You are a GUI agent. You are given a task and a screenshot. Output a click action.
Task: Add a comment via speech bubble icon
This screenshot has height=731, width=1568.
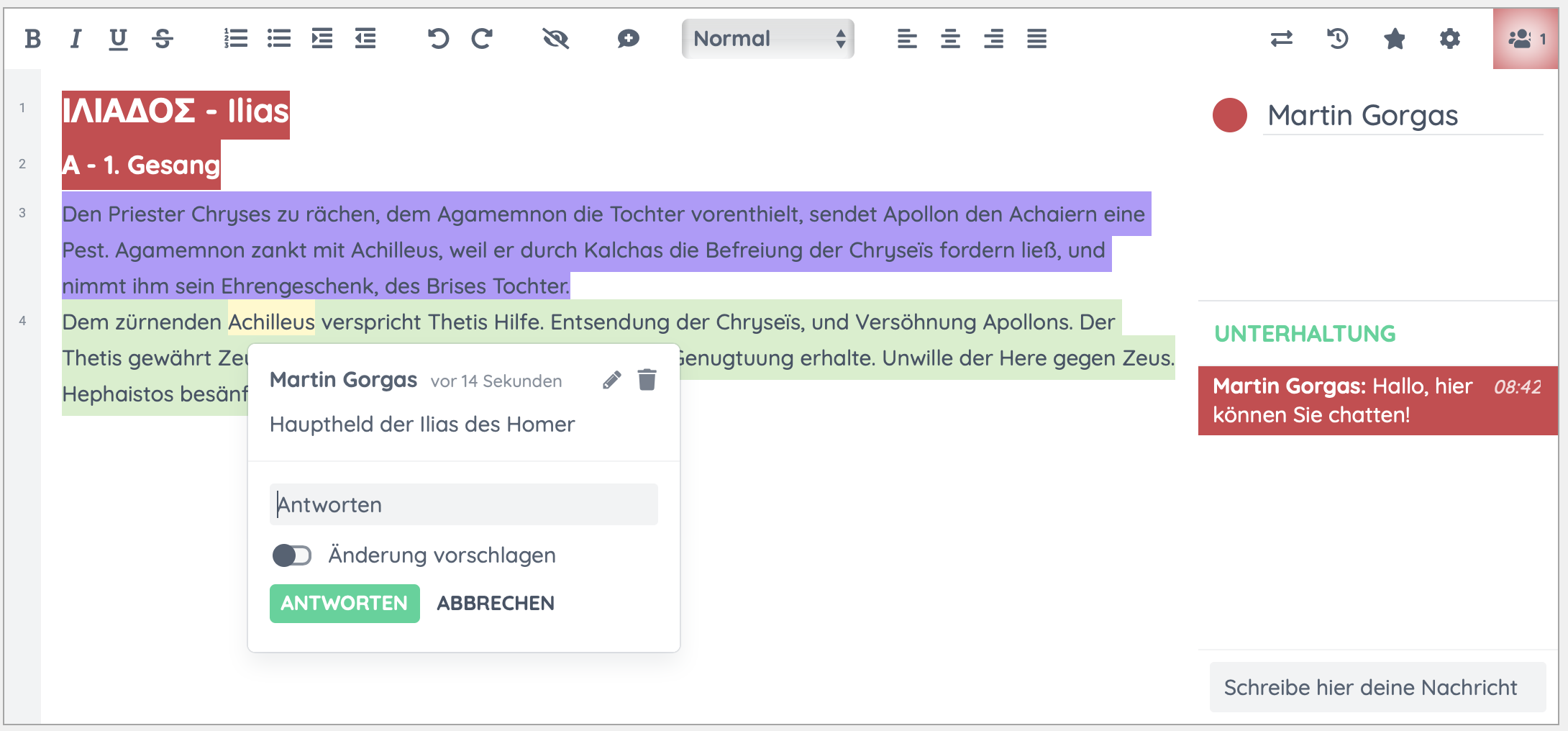(x=628, y=39)
